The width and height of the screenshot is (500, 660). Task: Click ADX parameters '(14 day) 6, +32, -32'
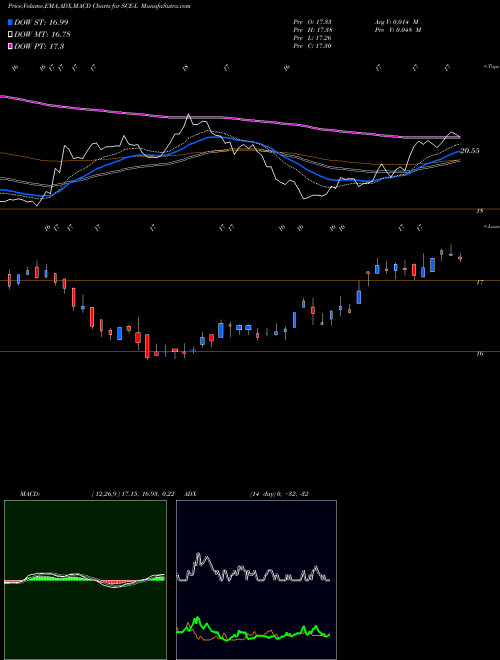tap(279, 494)
